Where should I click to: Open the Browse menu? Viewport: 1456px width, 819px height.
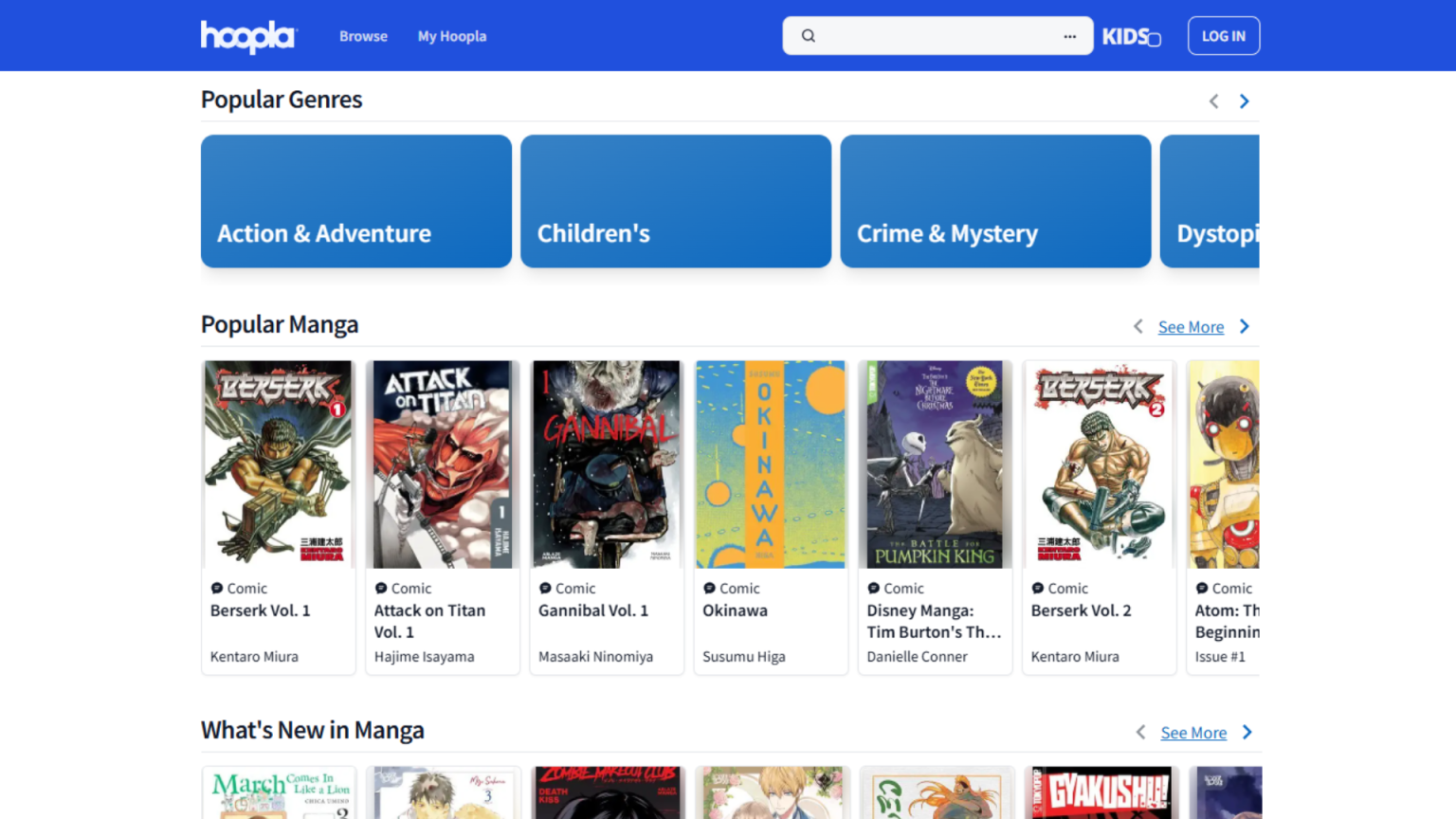(x=363, y=36)
